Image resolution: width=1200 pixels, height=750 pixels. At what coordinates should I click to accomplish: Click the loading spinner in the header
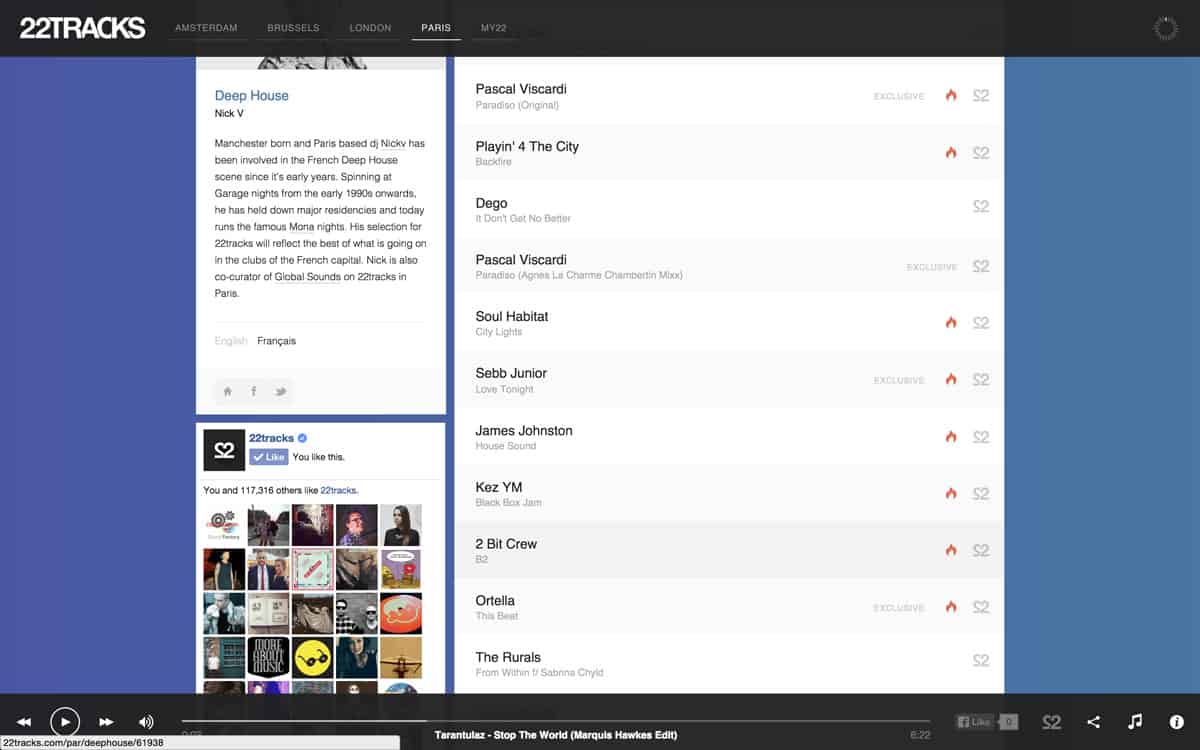(1166, 28)
